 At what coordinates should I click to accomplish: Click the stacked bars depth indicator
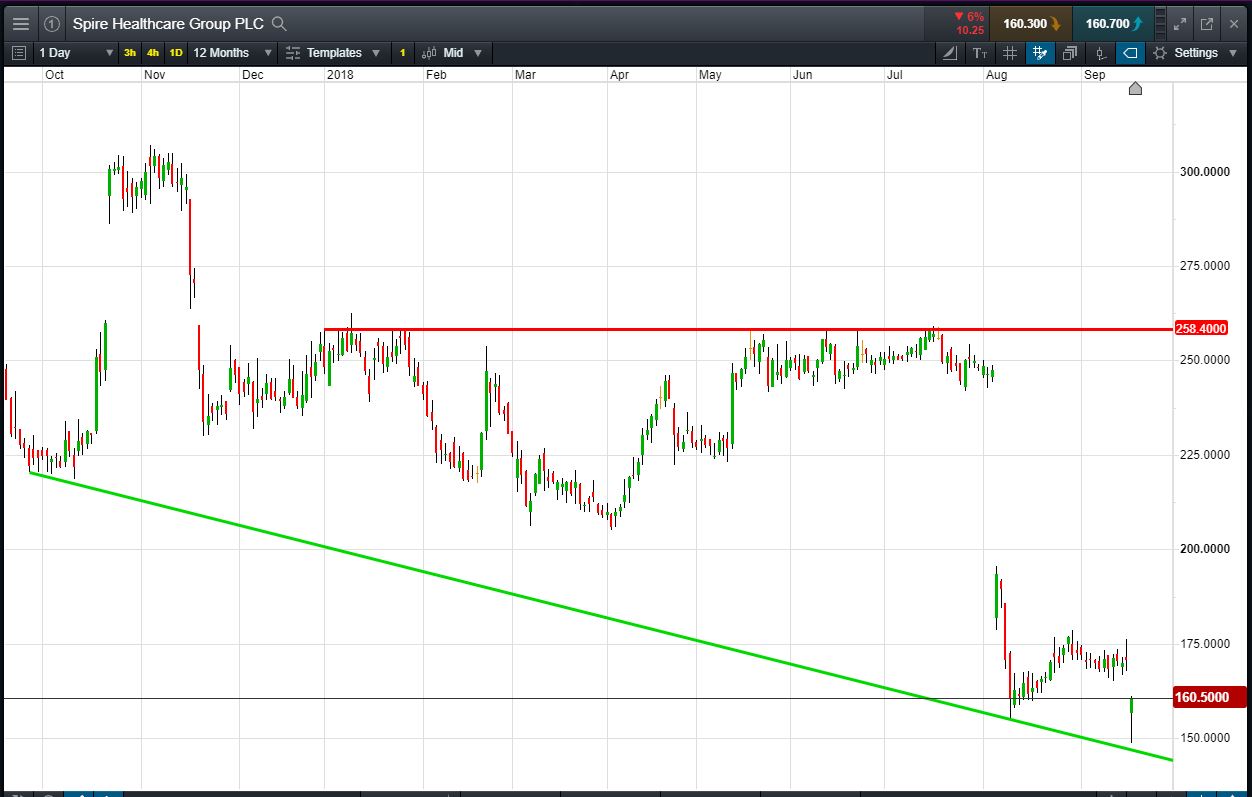(1159, 24)
